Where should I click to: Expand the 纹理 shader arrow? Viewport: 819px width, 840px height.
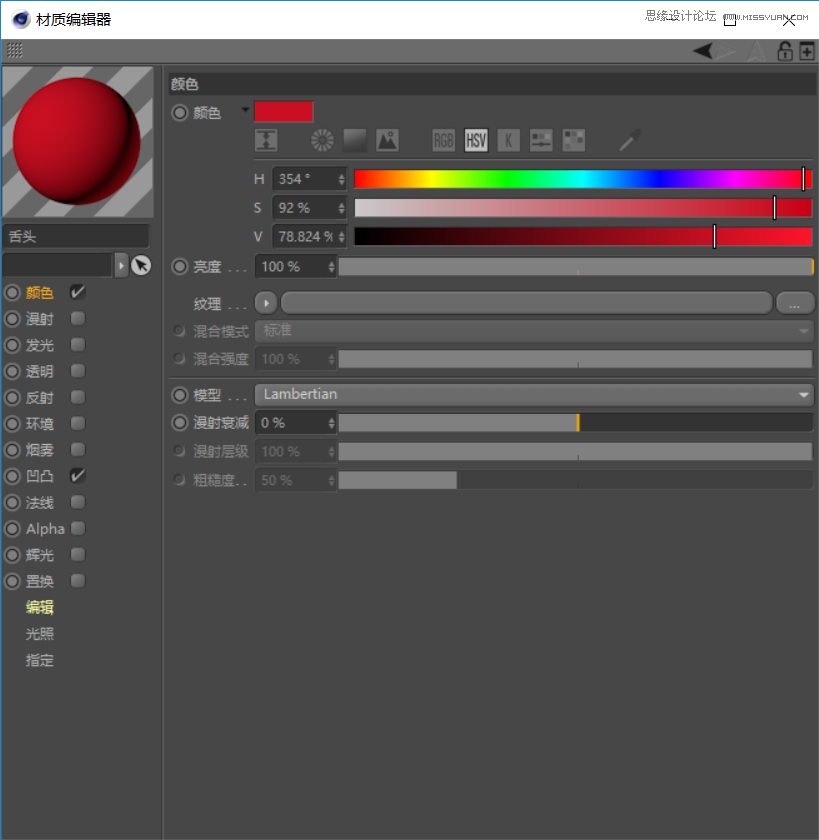(x=265, y=302)
